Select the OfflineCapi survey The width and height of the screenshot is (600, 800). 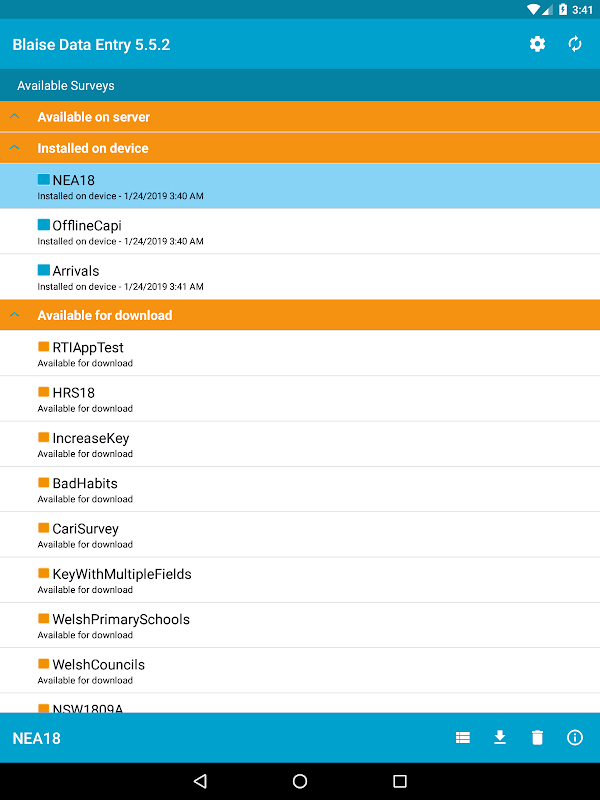pyautogui.click(x=300, y=231)
